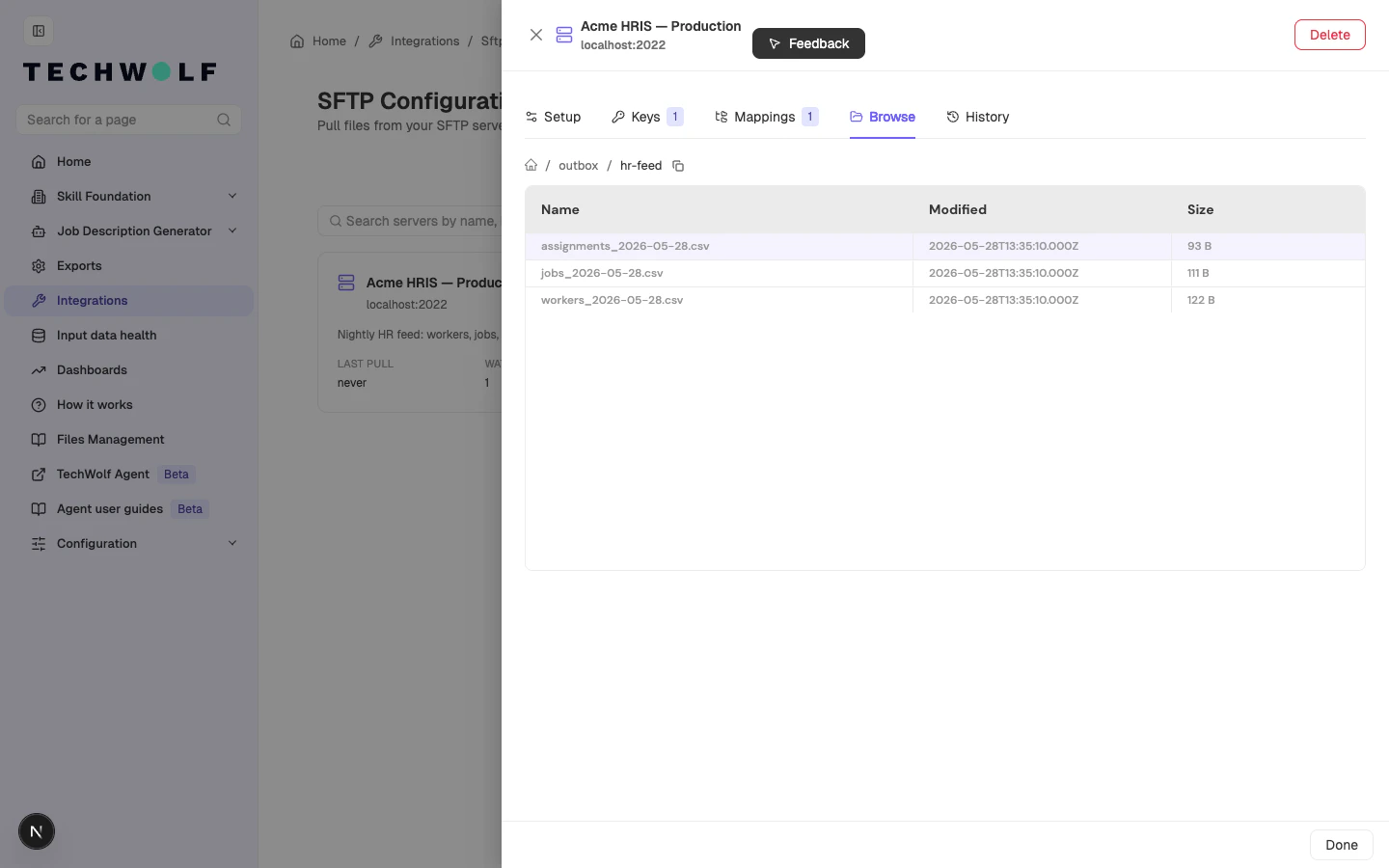Click the TechWolf logo
1389x868 pixels.
coord(120,71)
